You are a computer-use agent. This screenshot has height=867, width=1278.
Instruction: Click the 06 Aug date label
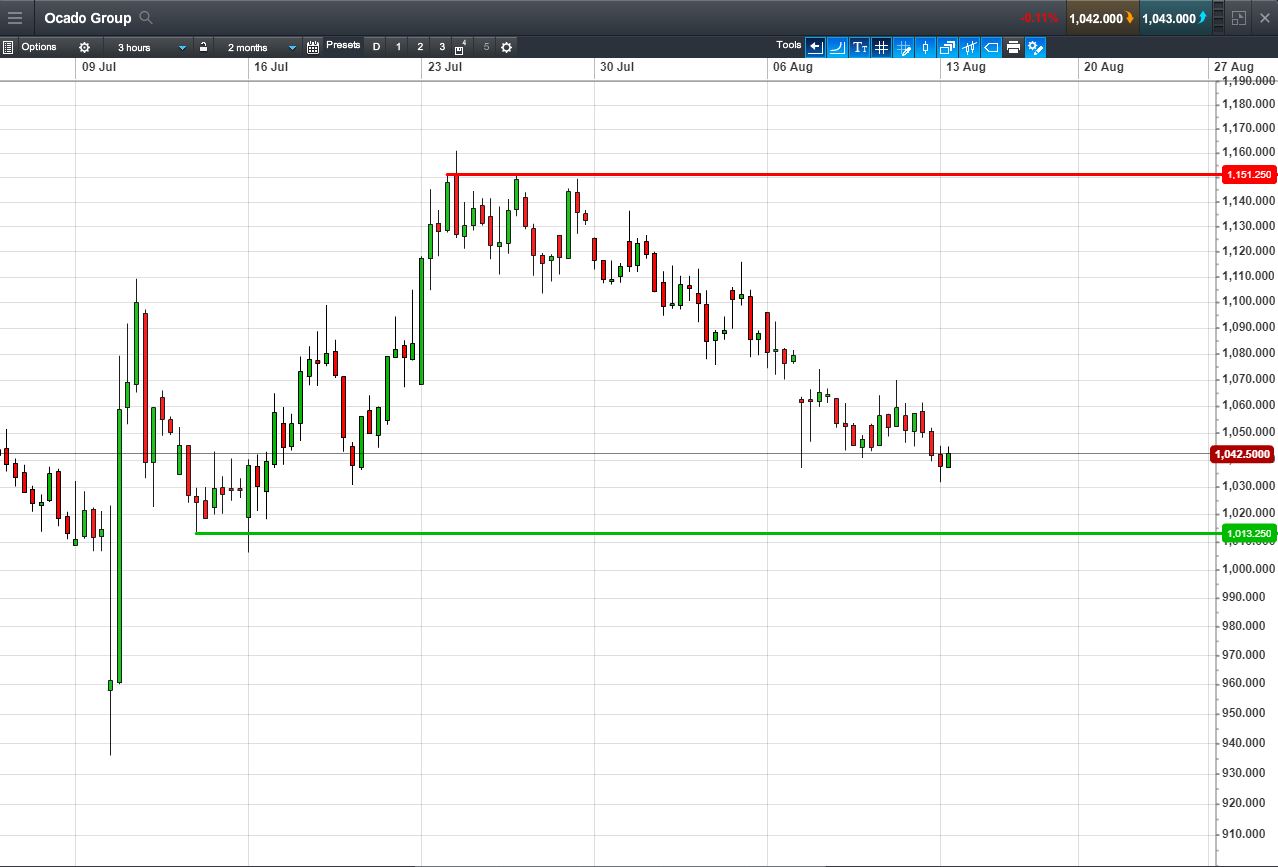click(x=792, y=67)
